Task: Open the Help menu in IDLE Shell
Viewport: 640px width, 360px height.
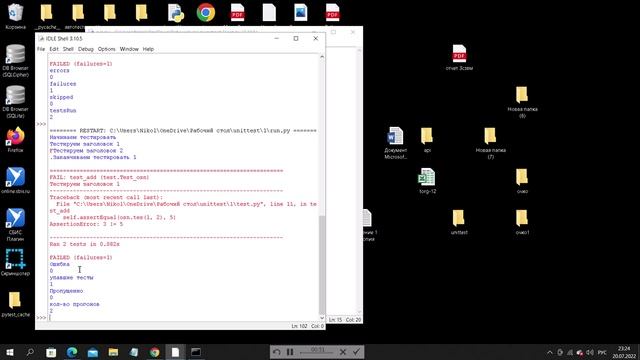Action: [148, 49]
